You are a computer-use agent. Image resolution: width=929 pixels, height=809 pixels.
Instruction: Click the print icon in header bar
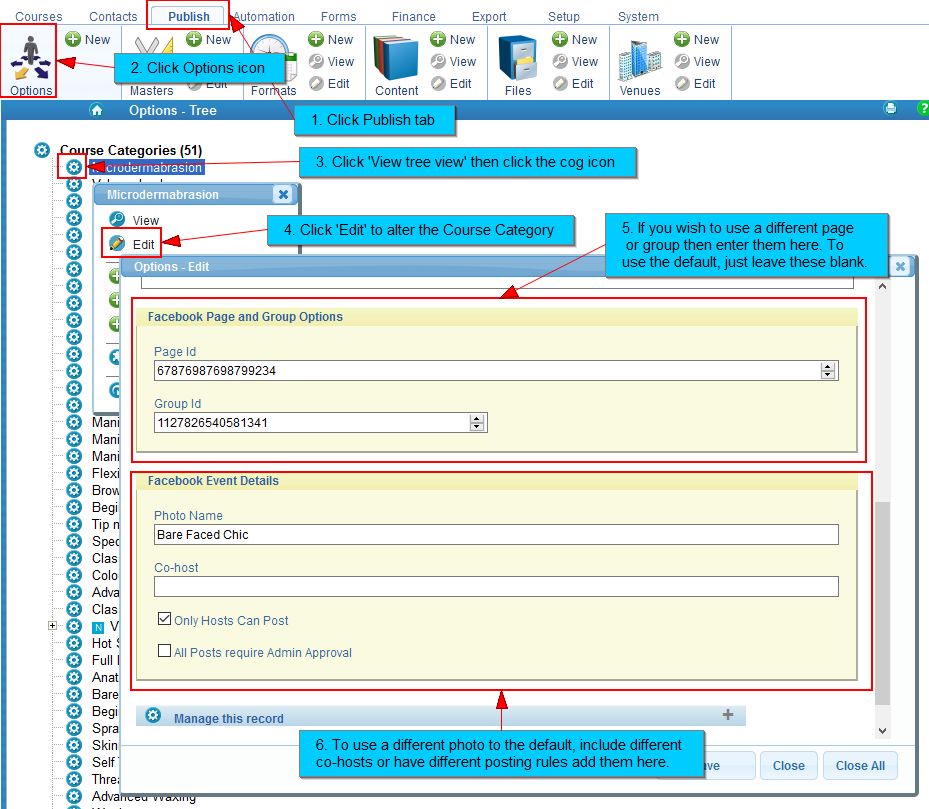(x=890, y=109)
